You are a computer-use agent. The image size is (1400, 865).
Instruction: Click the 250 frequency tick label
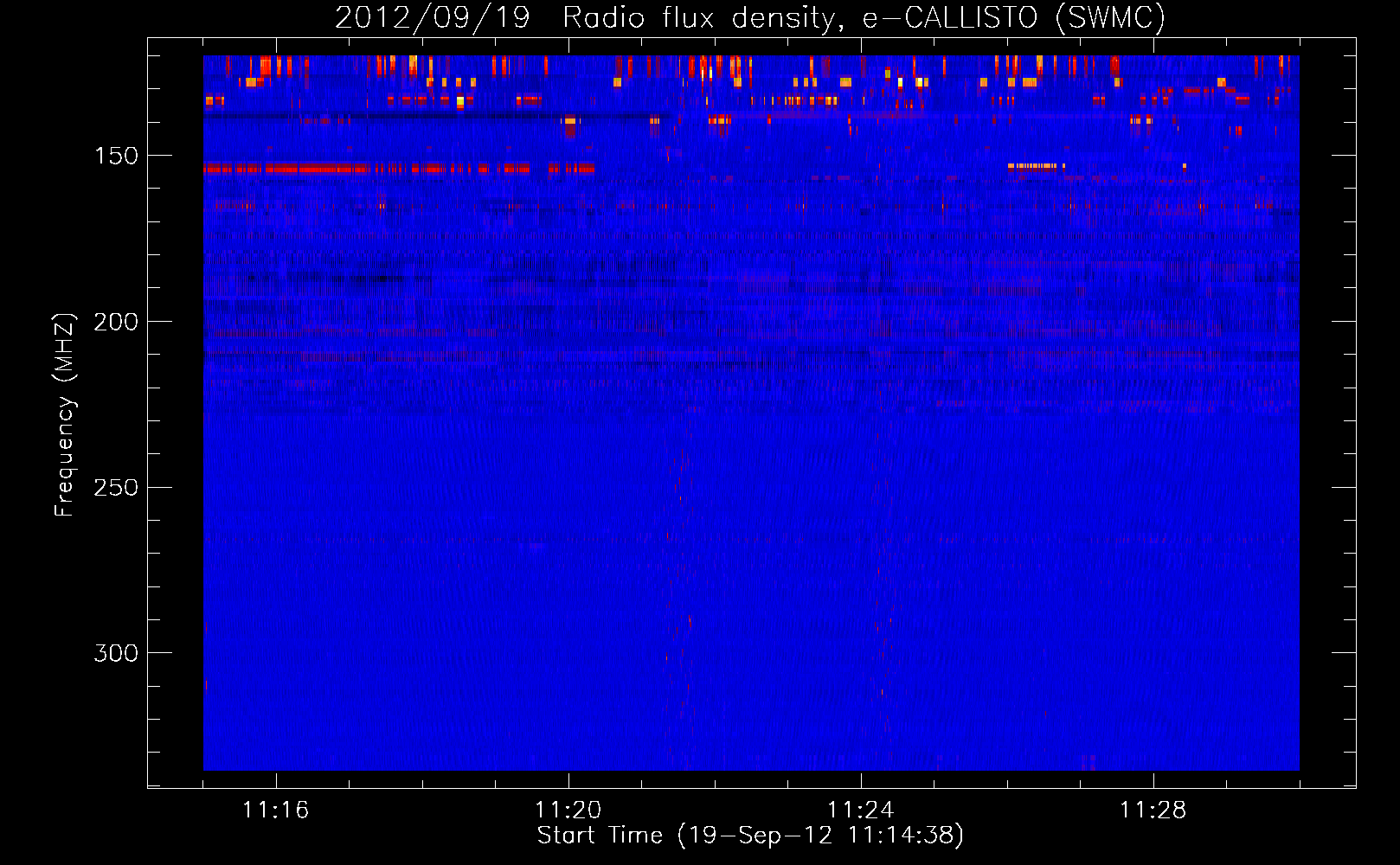point(116,488)
